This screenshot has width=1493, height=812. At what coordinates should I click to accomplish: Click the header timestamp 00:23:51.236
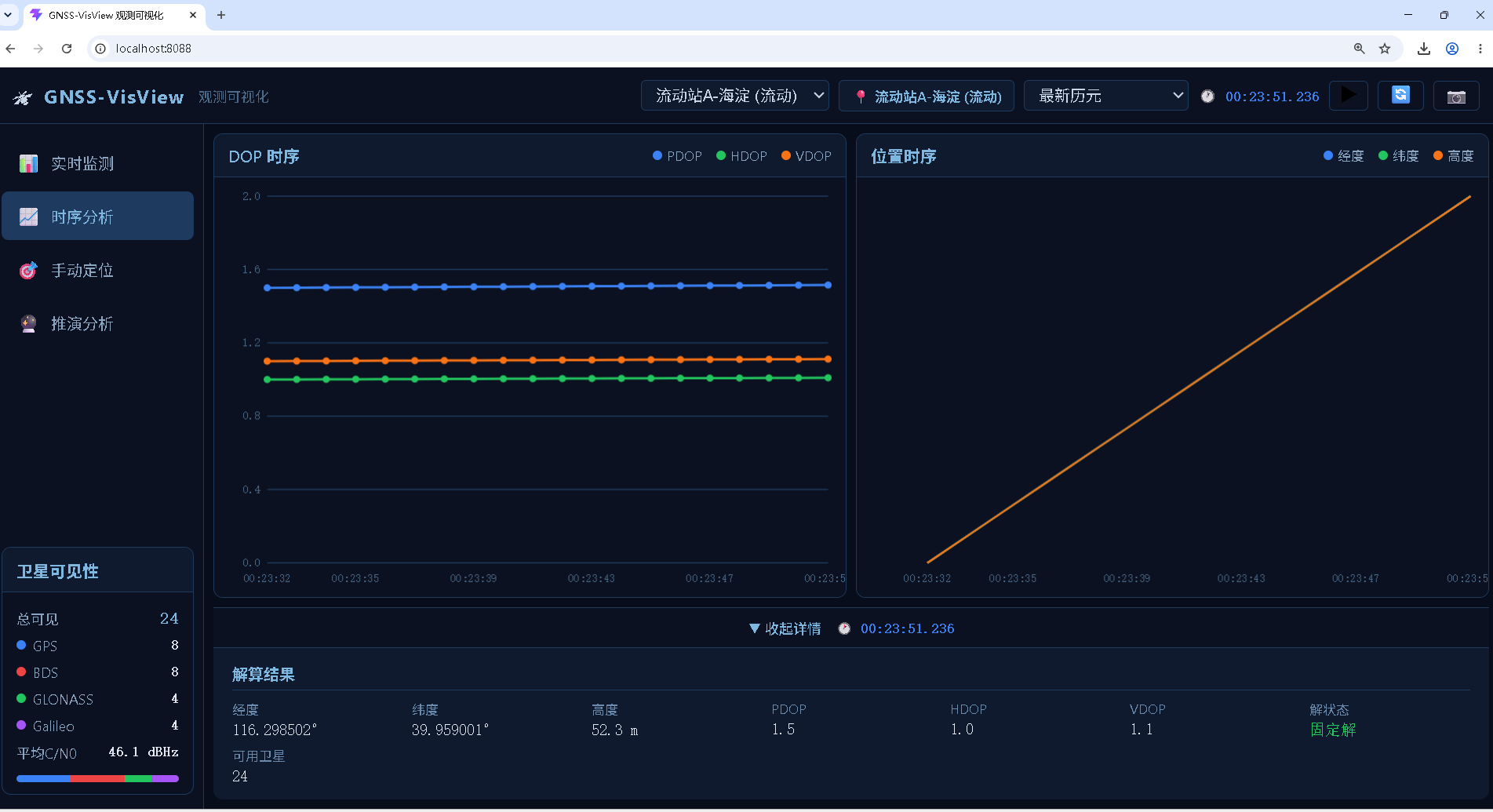(1272, 96)
